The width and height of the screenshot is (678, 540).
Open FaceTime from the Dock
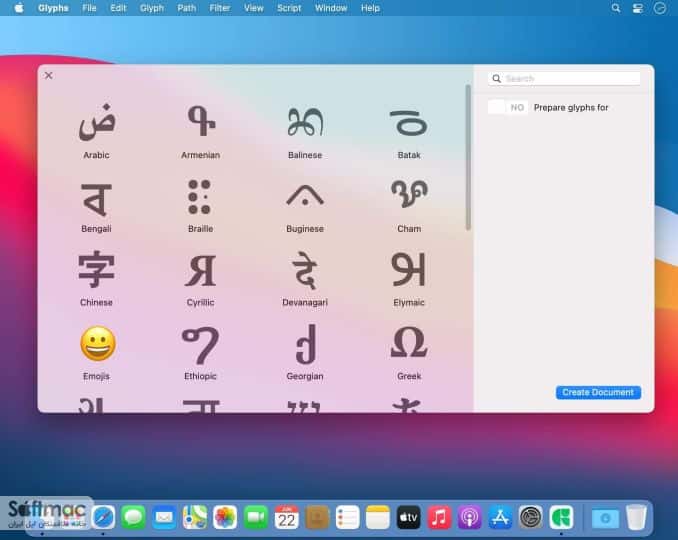point(256,517)
